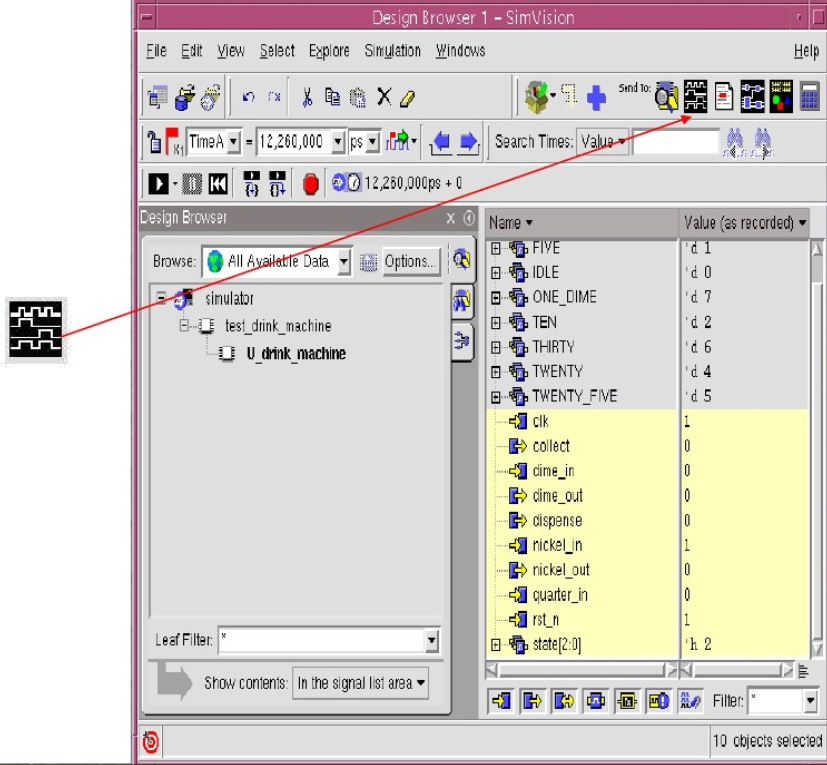
Task: Open the Windows menu
Action: 460,51
